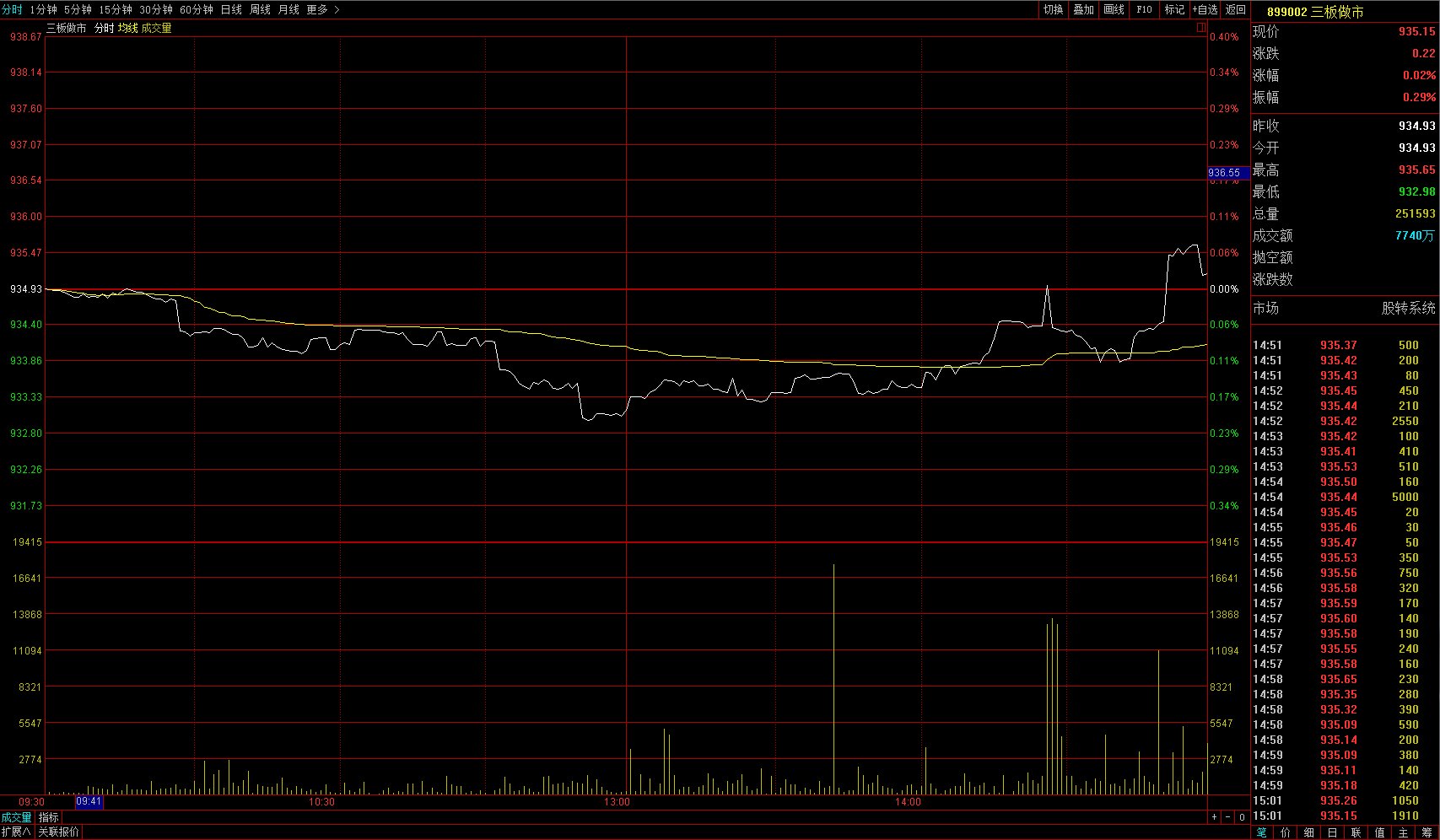1440x840 pixels.
Task: Click the 涨跌 value 0.22
Action: click(x=1424, y=53)
